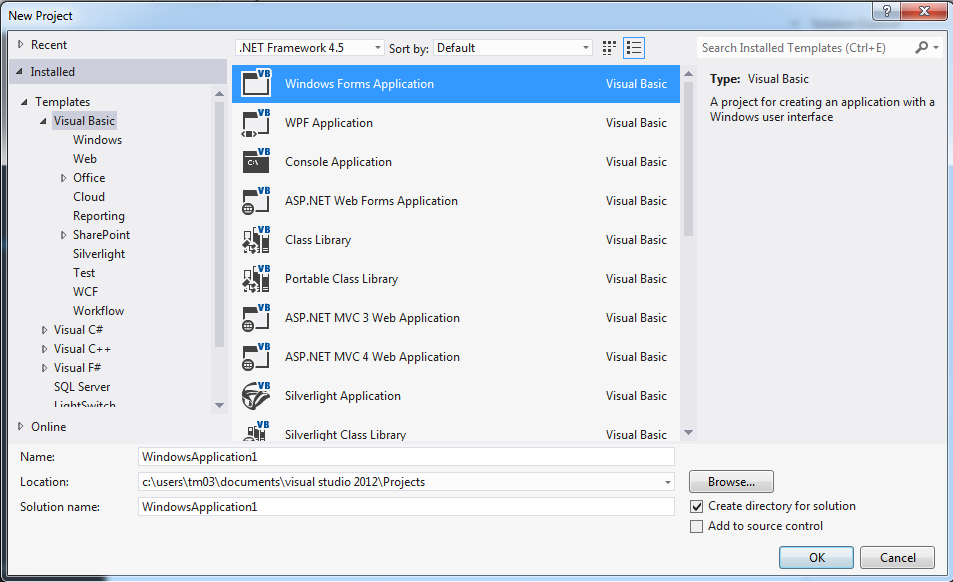Open the Sort by Default dropdown
This screenshot has width=953, height=582.
pyautogui.click(x=512, y=47)
